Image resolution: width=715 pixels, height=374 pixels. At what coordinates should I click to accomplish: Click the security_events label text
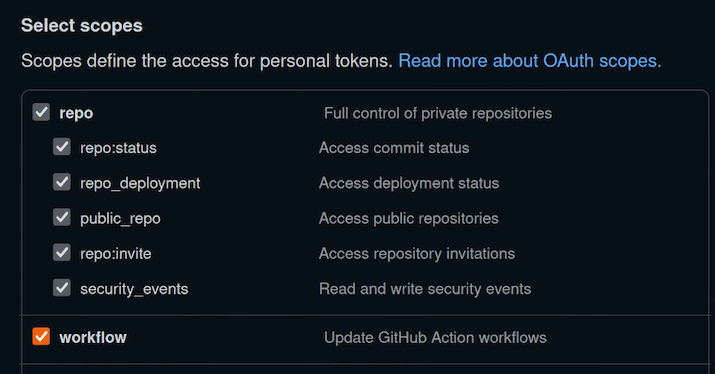pyautogui.click(x=134, y=289)
